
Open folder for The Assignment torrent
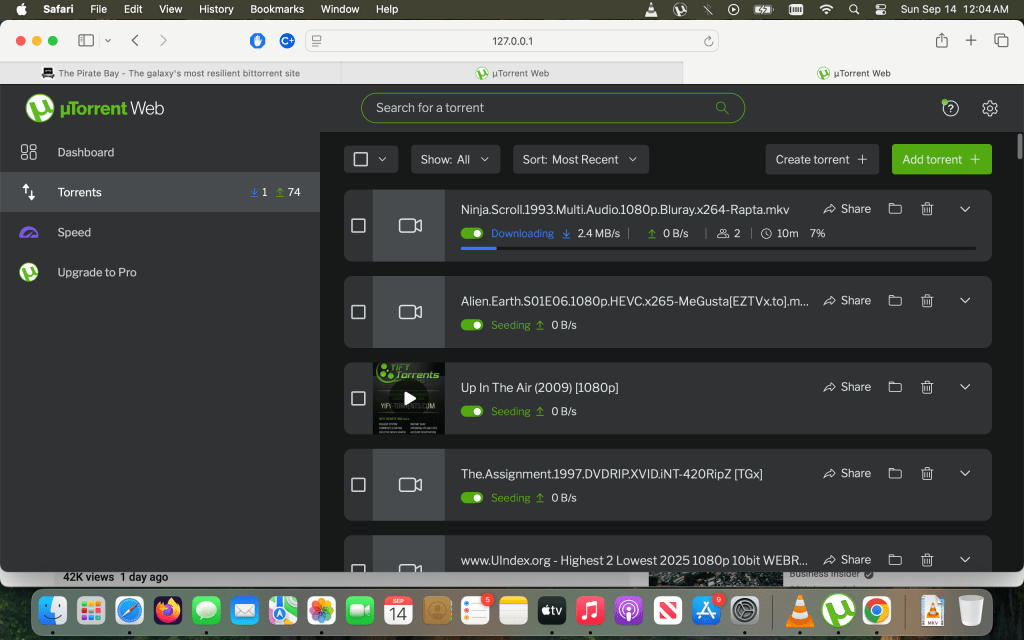(x=895, y=473)
